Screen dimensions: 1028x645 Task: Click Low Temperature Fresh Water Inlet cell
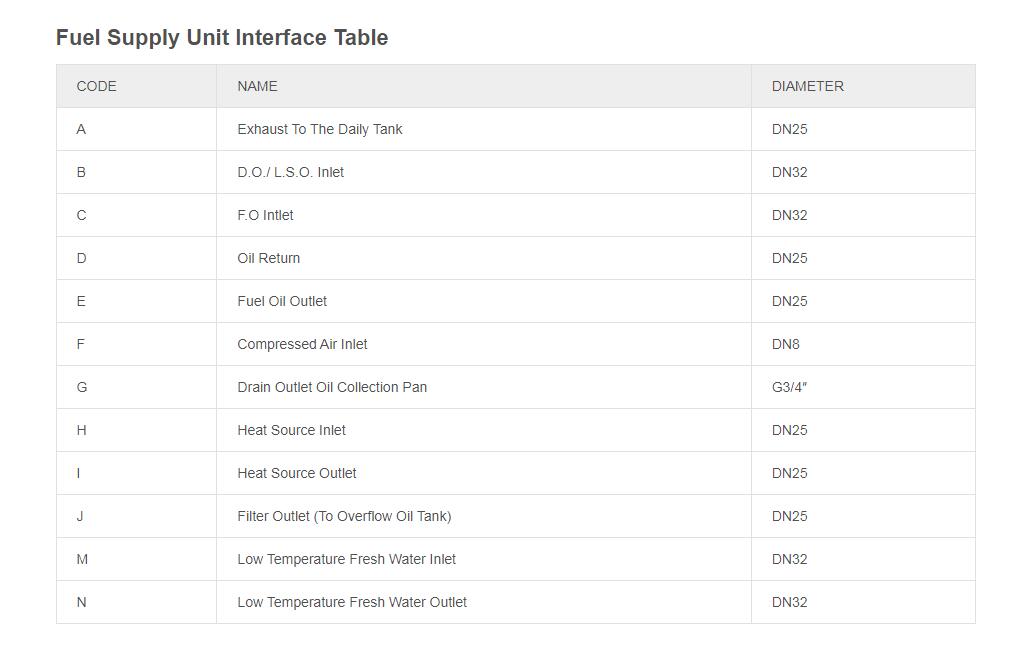346,559
